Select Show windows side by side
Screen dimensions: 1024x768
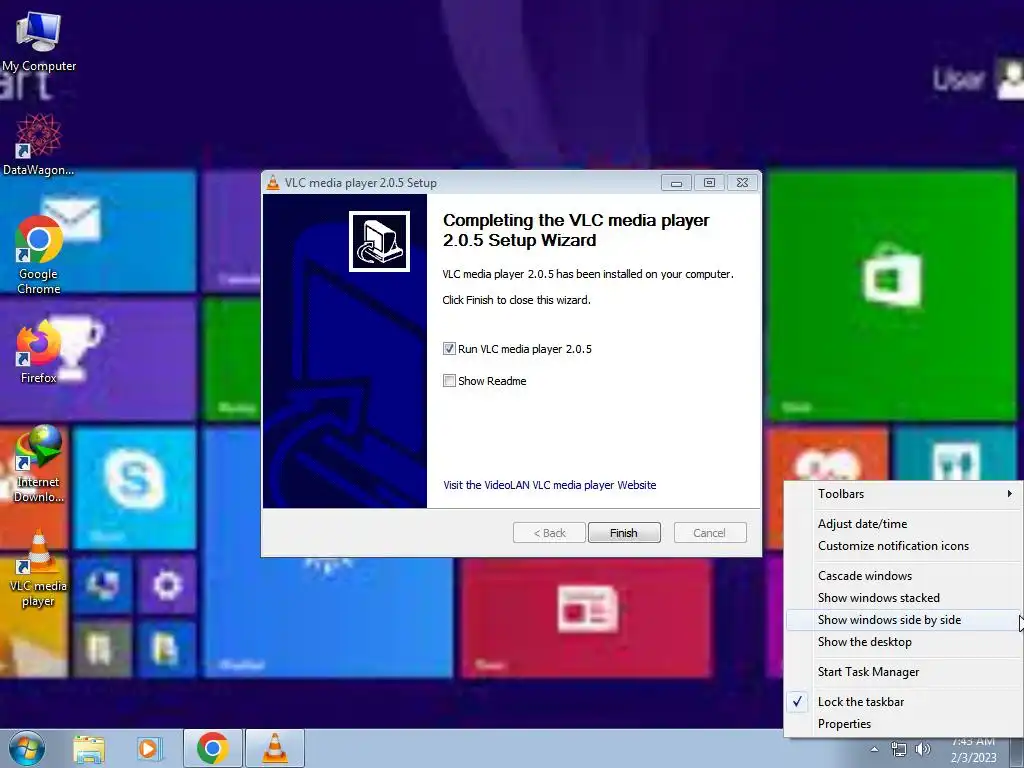[903, 620]
